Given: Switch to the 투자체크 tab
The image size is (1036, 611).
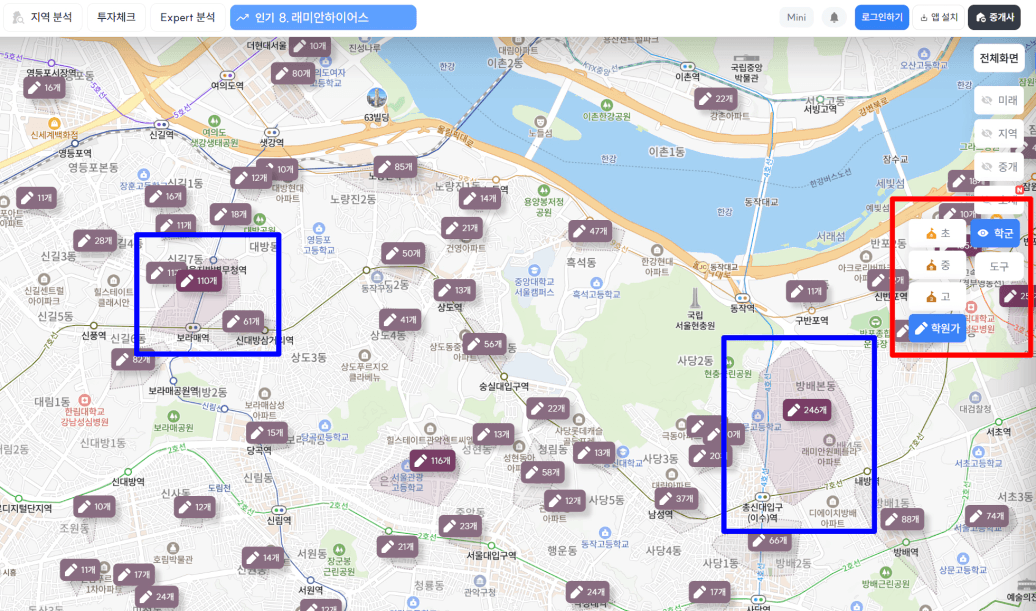Looking at the screenshot, I should (x=116, y=18).
